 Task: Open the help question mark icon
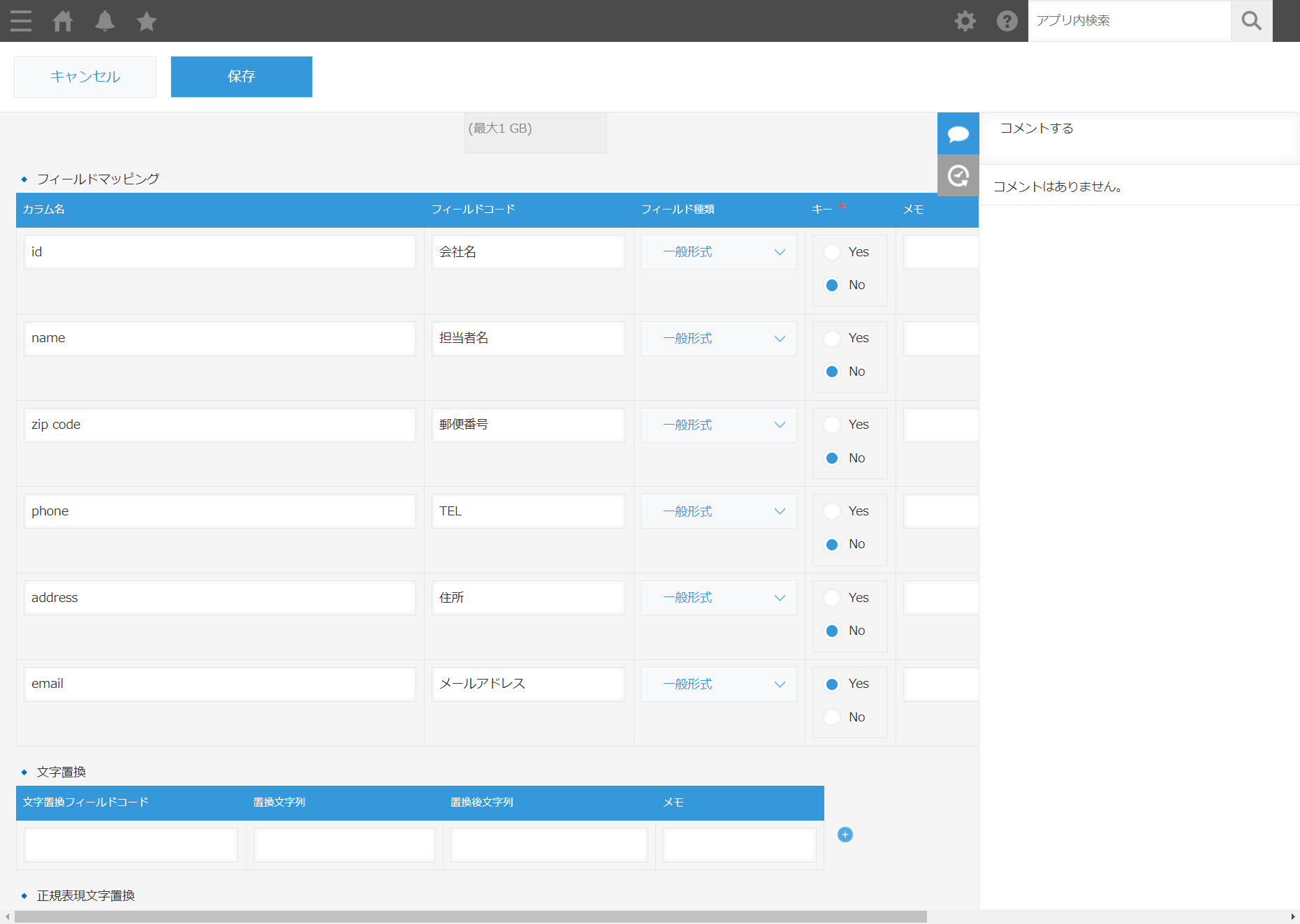1007,21
